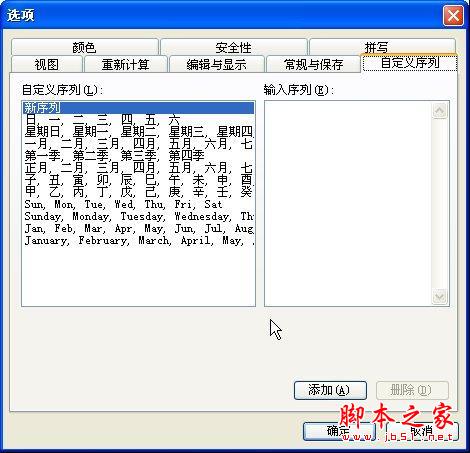The image size is (470, 453).
Task: Select the Sun, Mon, Tue sequence row
Action: pyautogui.click(x=138, y=204)
